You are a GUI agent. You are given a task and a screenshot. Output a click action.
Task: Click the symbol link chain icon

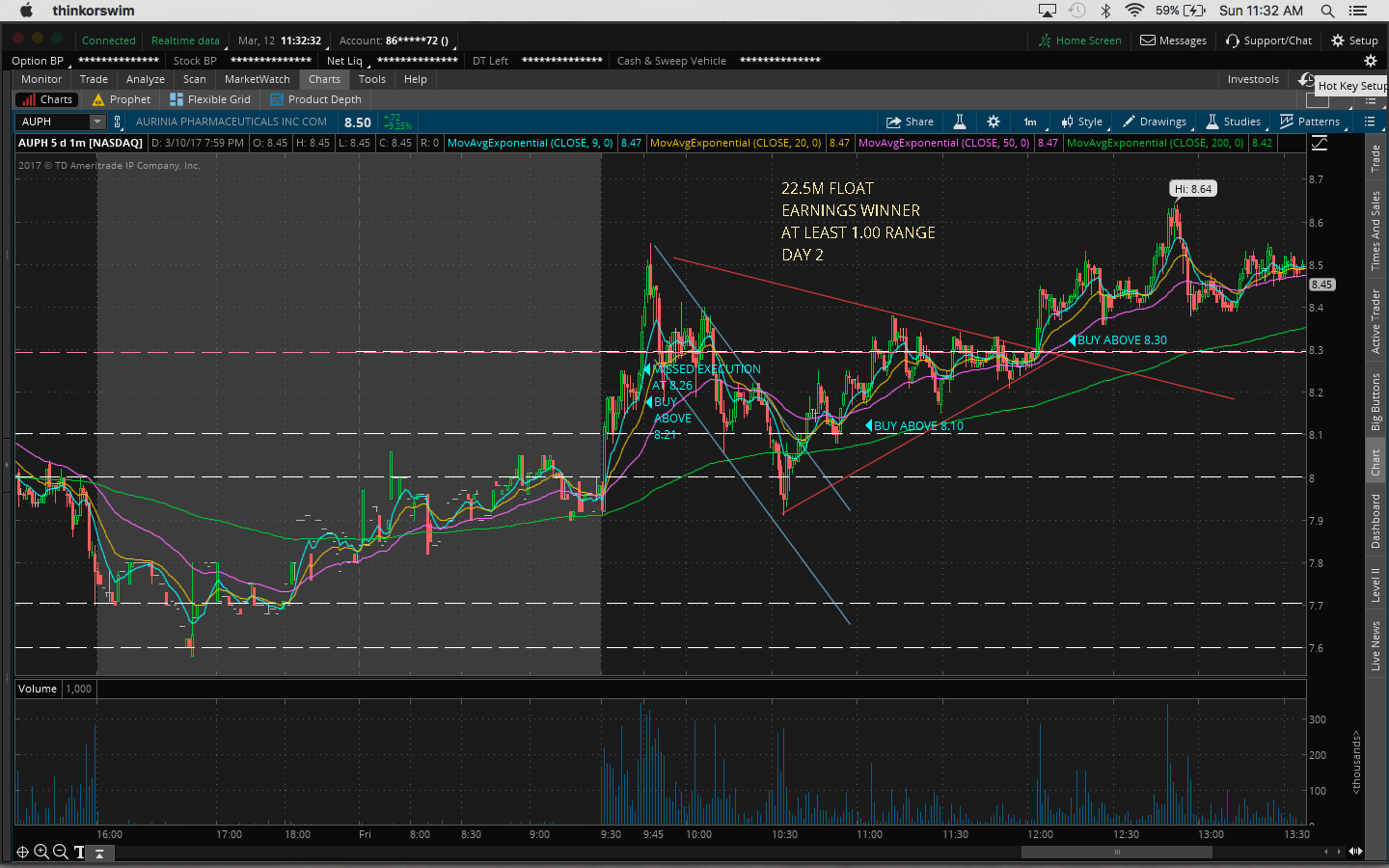(x=118, y=122)
